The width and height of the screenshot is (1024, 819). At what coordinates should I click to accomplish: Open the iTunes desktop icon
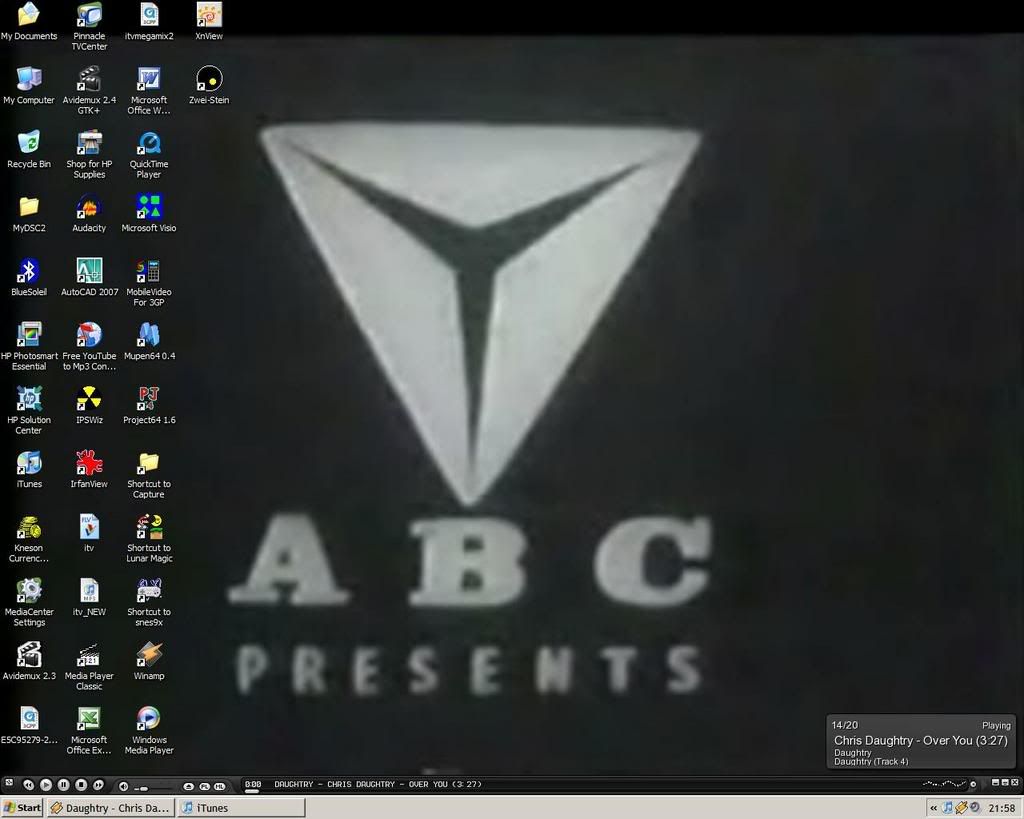point(29,469)
